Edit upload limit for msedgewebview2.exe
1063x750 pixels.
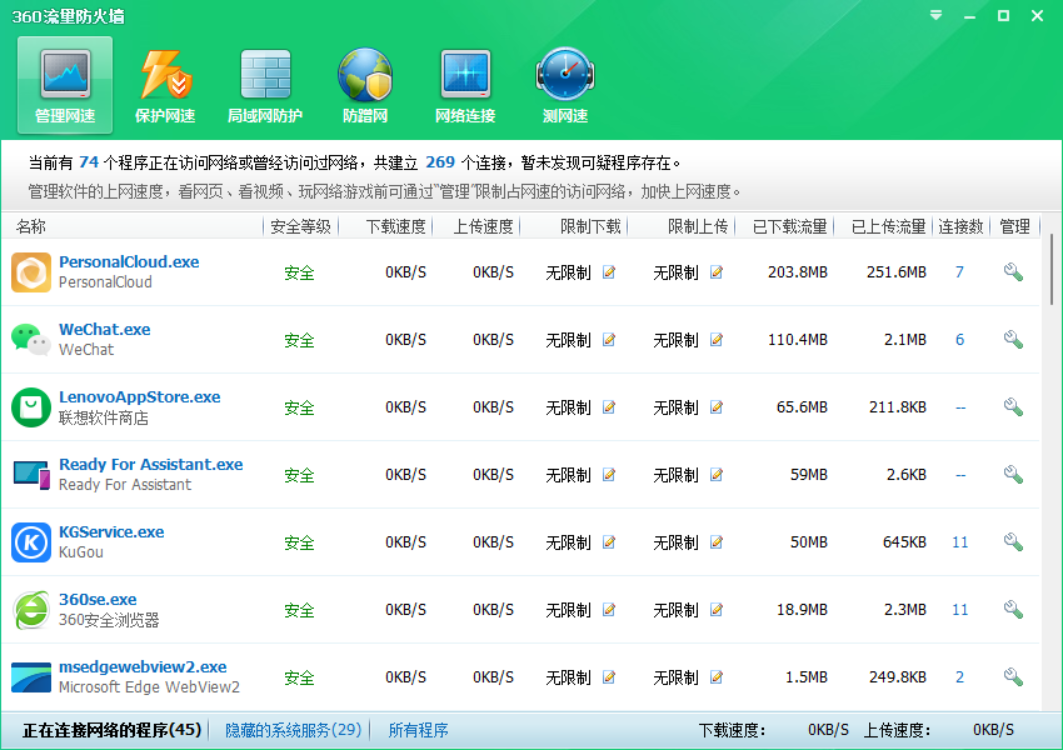click(717, 677)
